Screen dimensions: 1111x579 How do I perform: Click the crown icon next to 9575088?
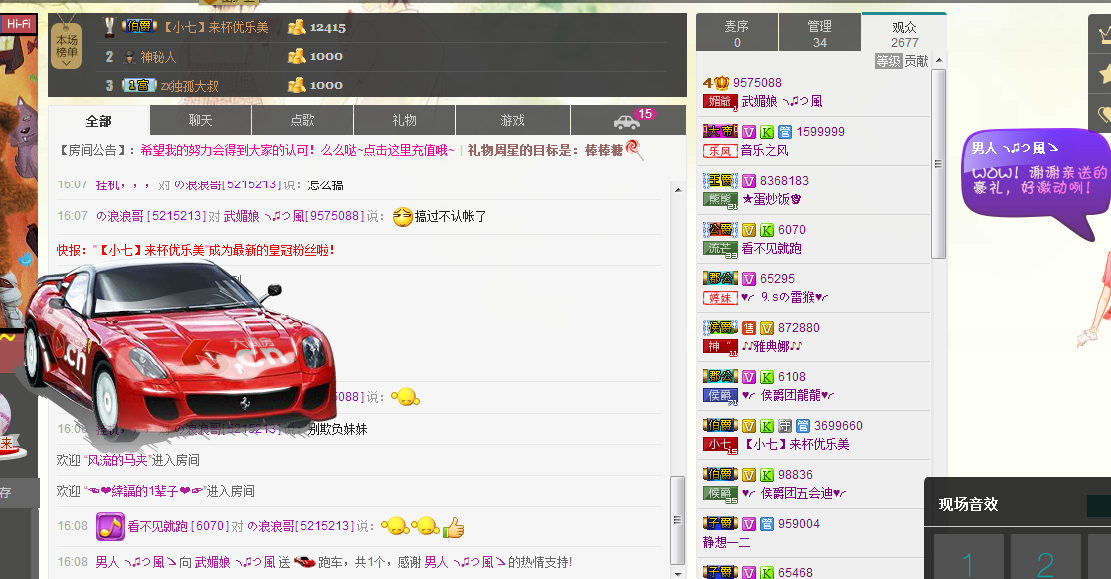tap(721, 83)
